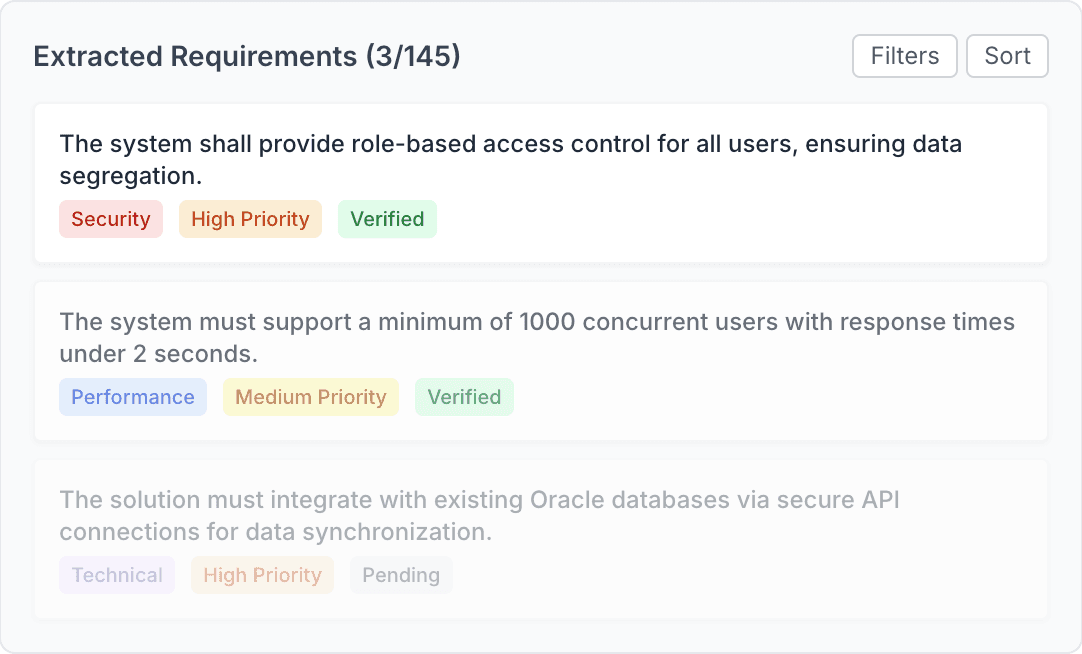This screenshot has height=654, width=1082.
Task: Select the Performance tag on the concurrent users requirement
Action: (x=133, y=396)
